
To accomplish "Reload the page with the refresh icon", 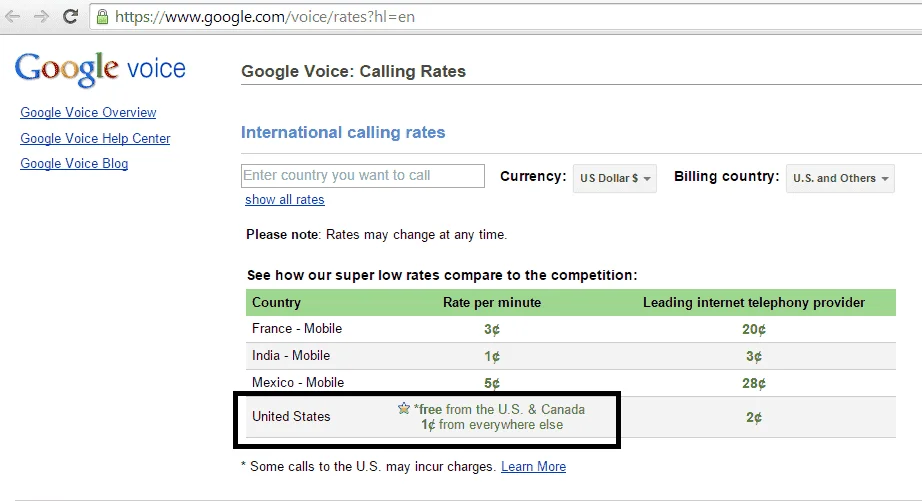I will pos(71,16).
